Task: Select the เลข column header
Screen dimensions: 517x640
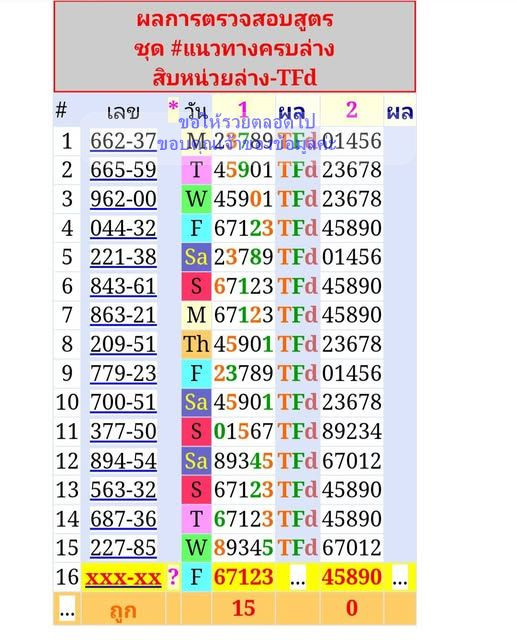Action: pyautogui.click(x=123, y=111)
